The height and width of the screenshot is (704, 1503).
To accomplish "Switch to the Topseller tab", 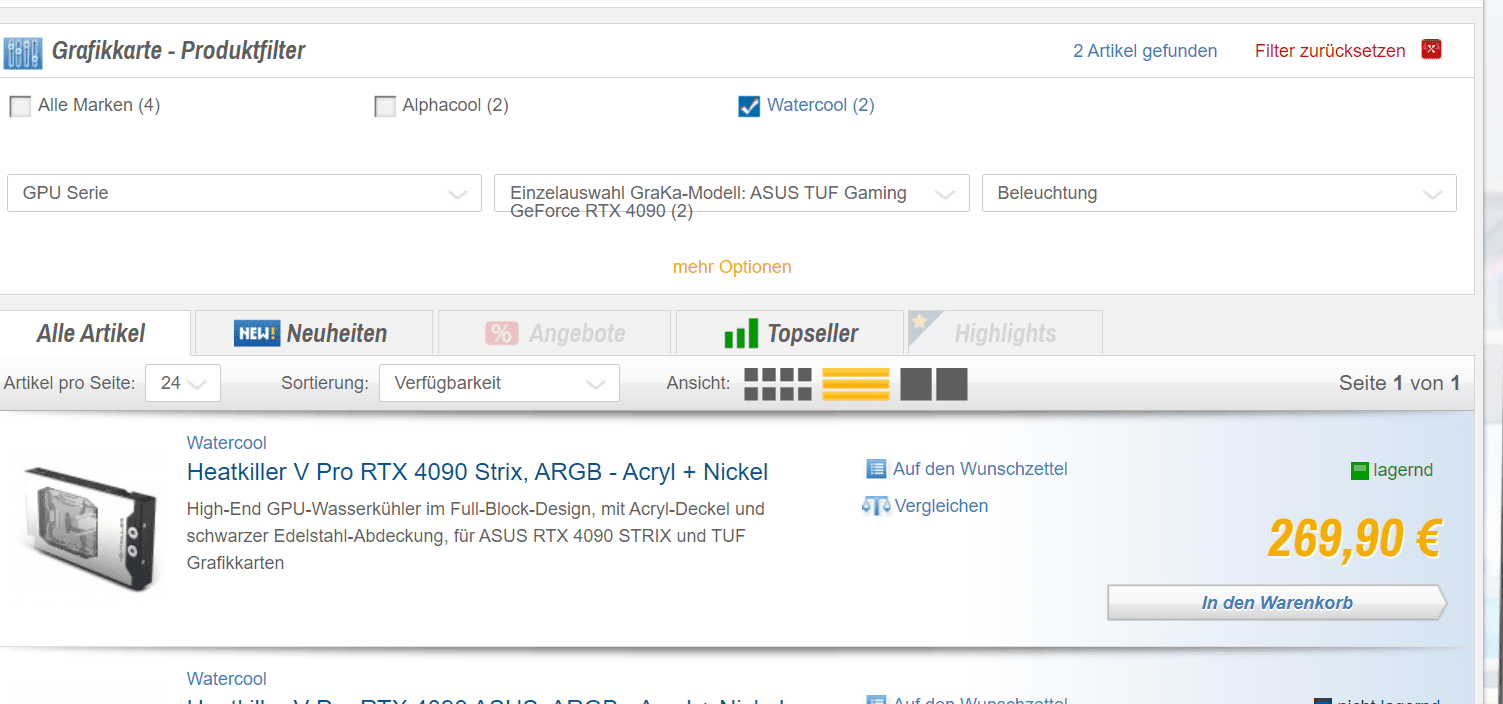I will 790,333.
